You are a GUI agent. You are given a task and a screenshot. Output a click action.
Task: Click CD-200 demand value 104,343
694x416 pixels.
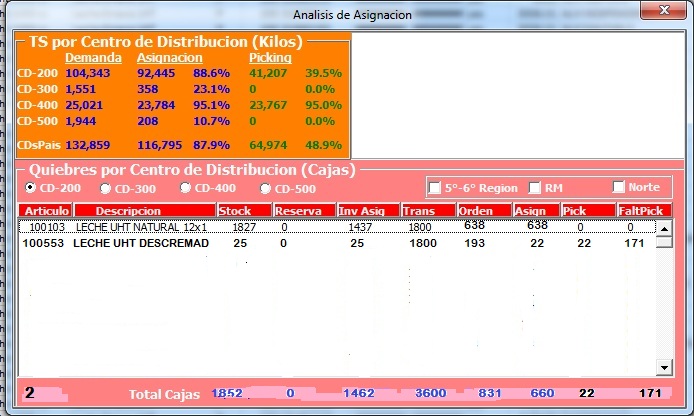[x=88, y=73]
